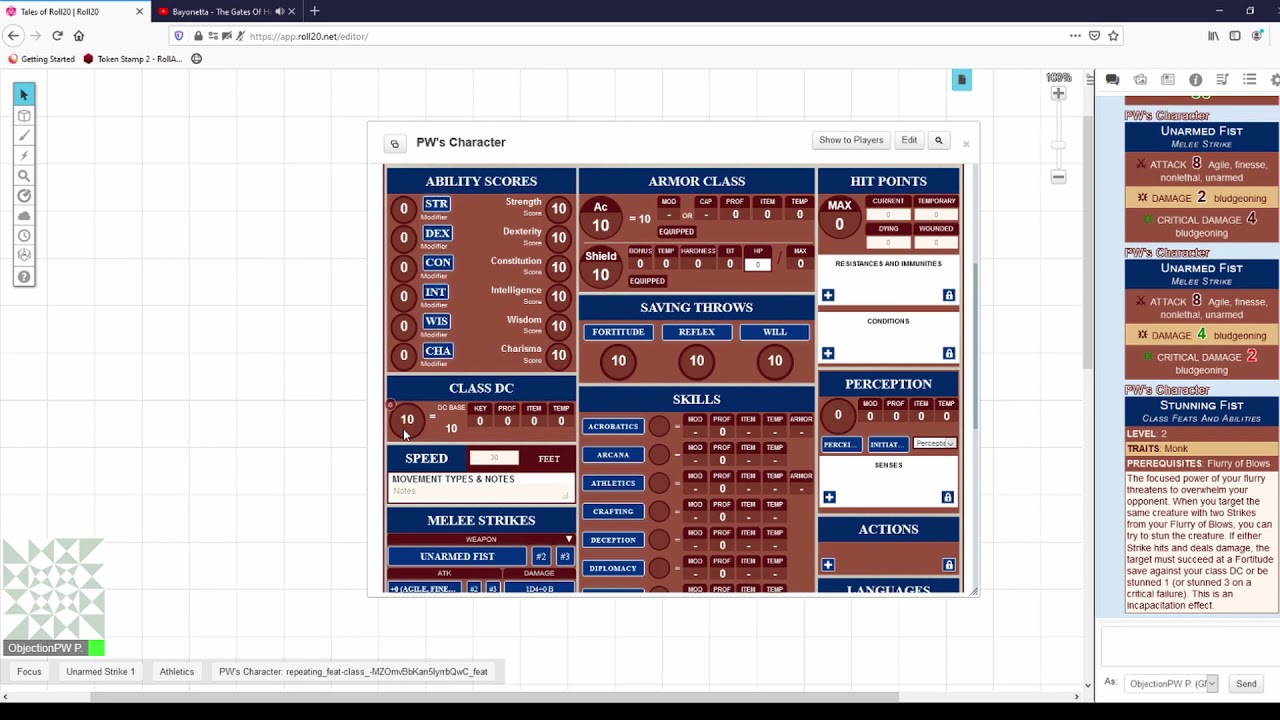This screenshot has height=720, width=1280.
Task: Roll the WILL saving throw
Action: pyautogui.click(x=775, y=332)
